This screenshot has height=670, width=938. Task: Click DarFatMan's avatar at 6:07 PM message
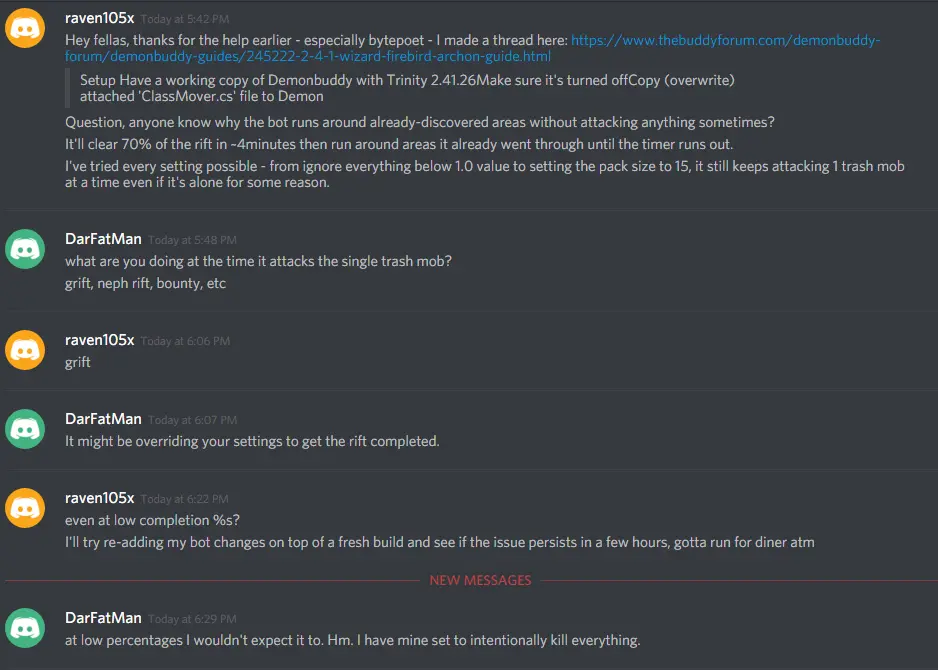[25, 429]
